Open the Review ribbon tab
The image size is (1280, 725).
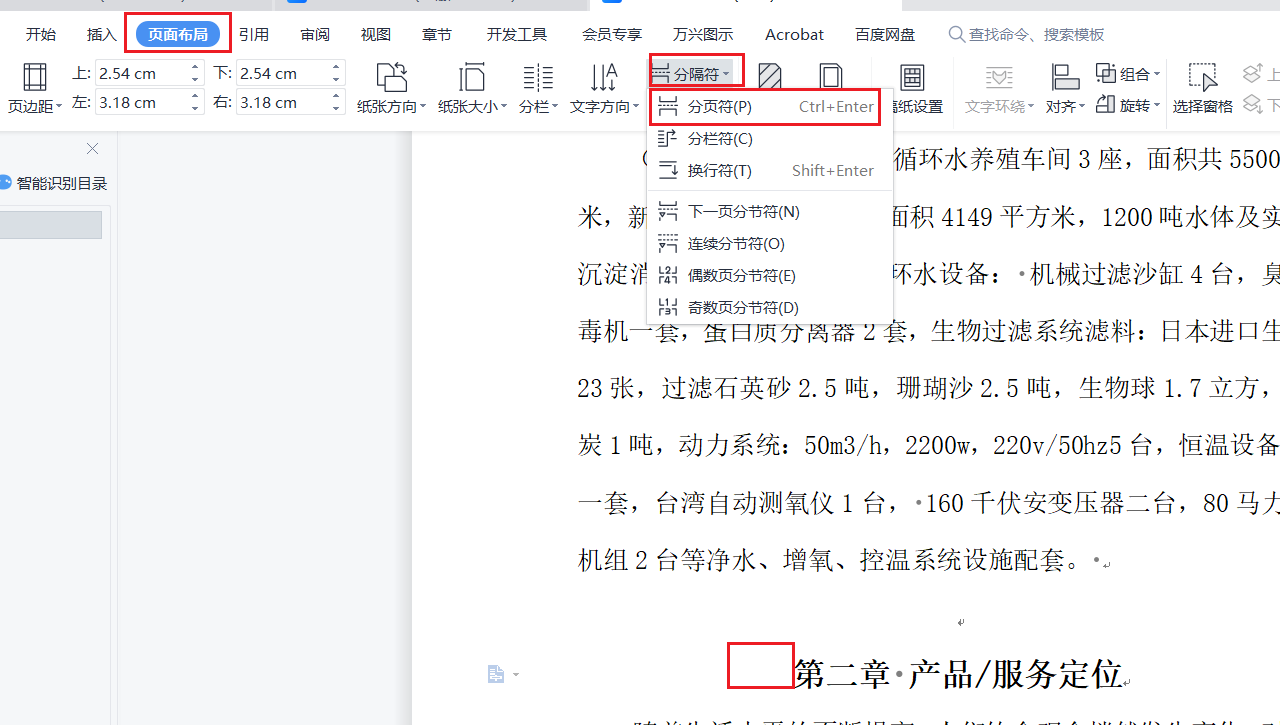coord(315,34)
